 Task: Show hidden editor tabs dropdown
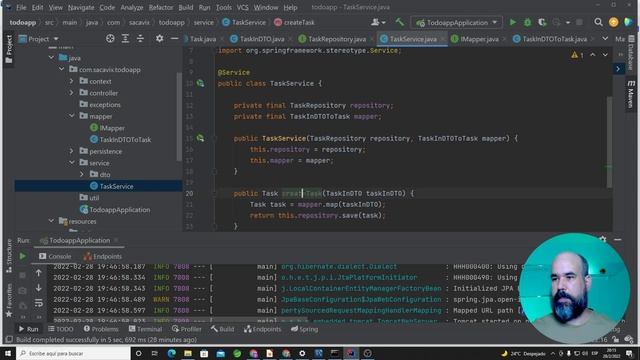(605, 39)
